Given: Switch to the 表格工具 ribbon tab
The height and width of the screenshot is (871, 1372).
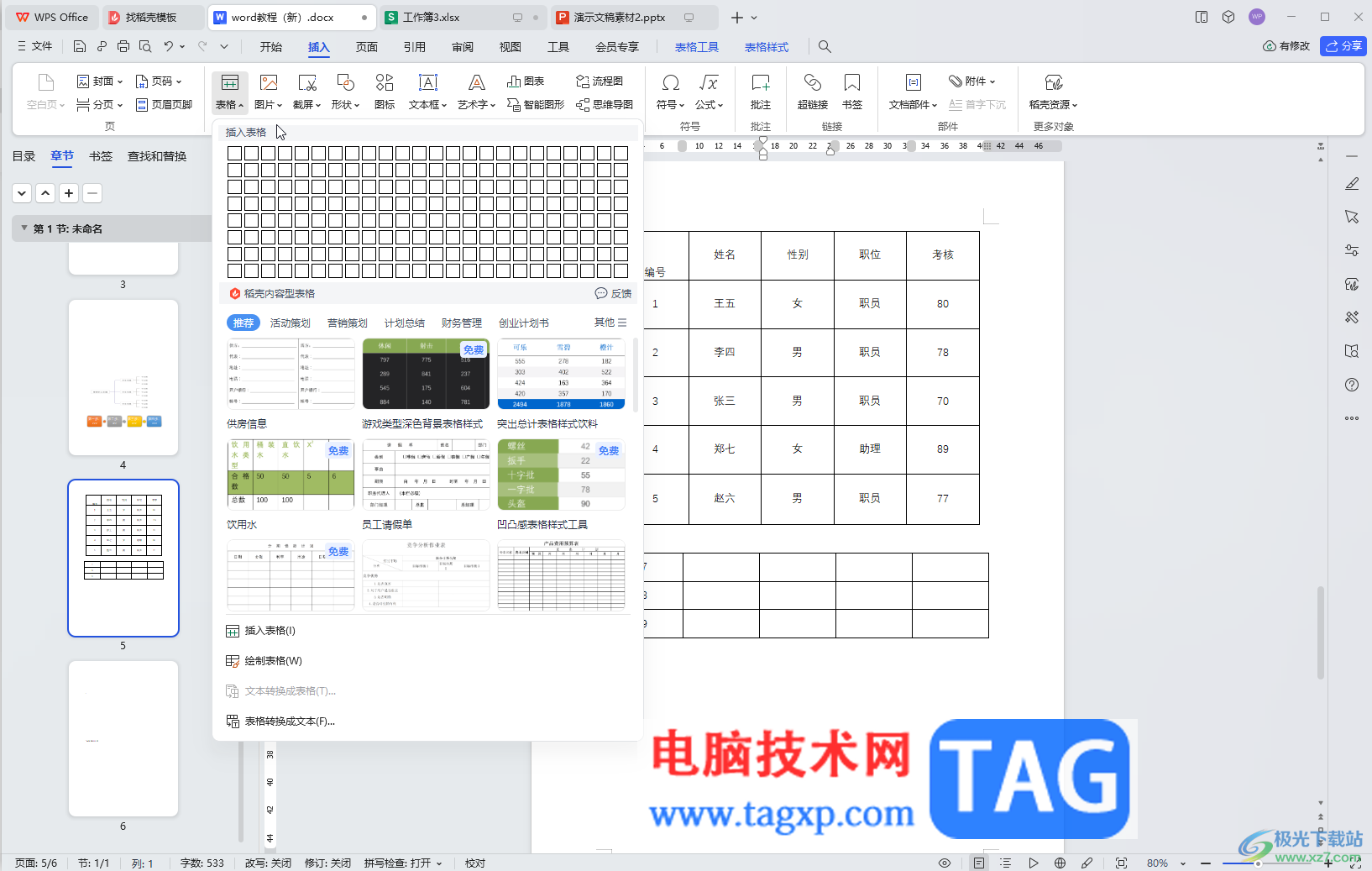Looking at the screenshot, I should (x=697, y=47).
